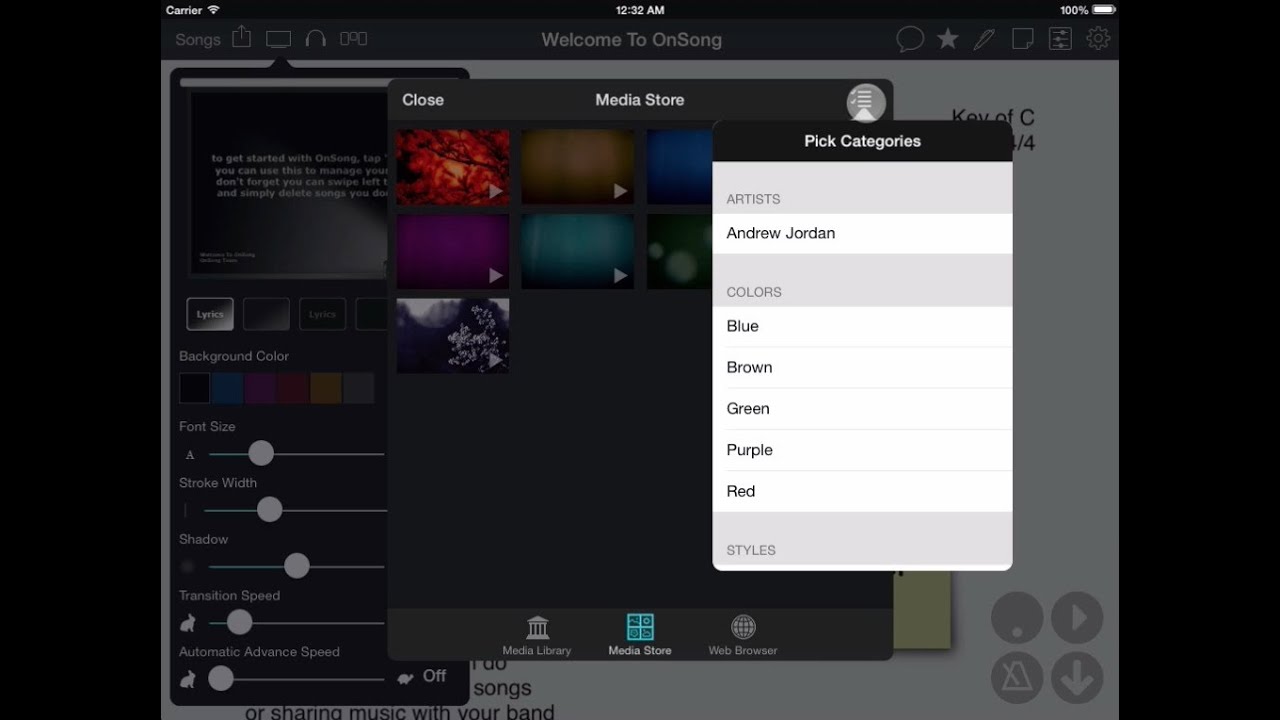Viewport: 1280px width, 720px height.
Task: Click the Stroke Width slider handle
Action: click(269, 510)
